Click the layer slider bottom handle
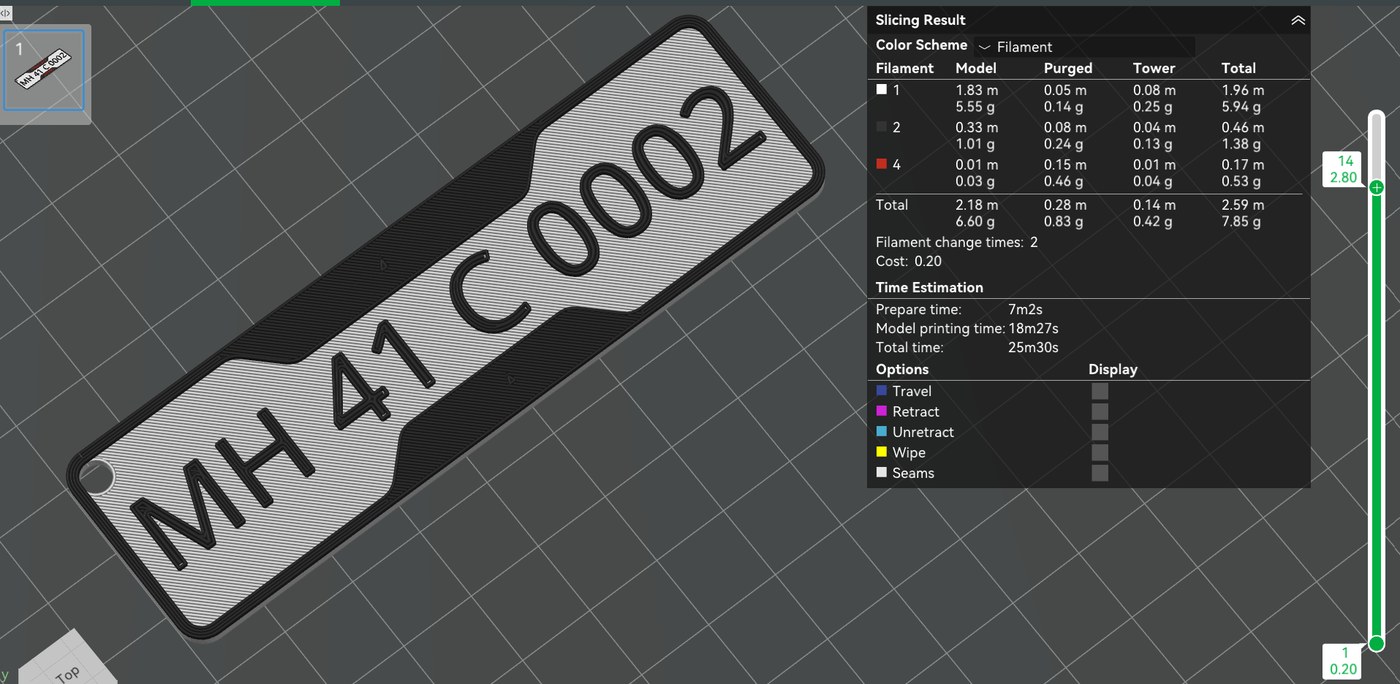 point(1377,643)
